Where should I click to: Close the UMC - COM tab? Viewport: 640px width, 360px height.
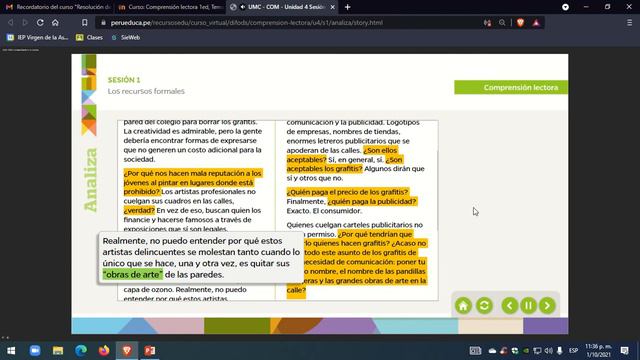point(333,7)
